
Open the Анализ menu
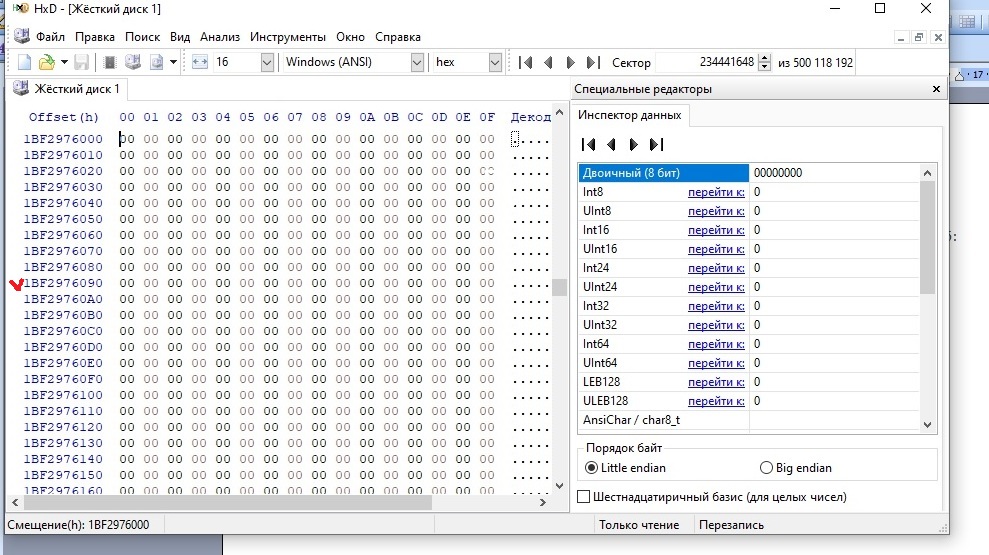coord(219,37)
